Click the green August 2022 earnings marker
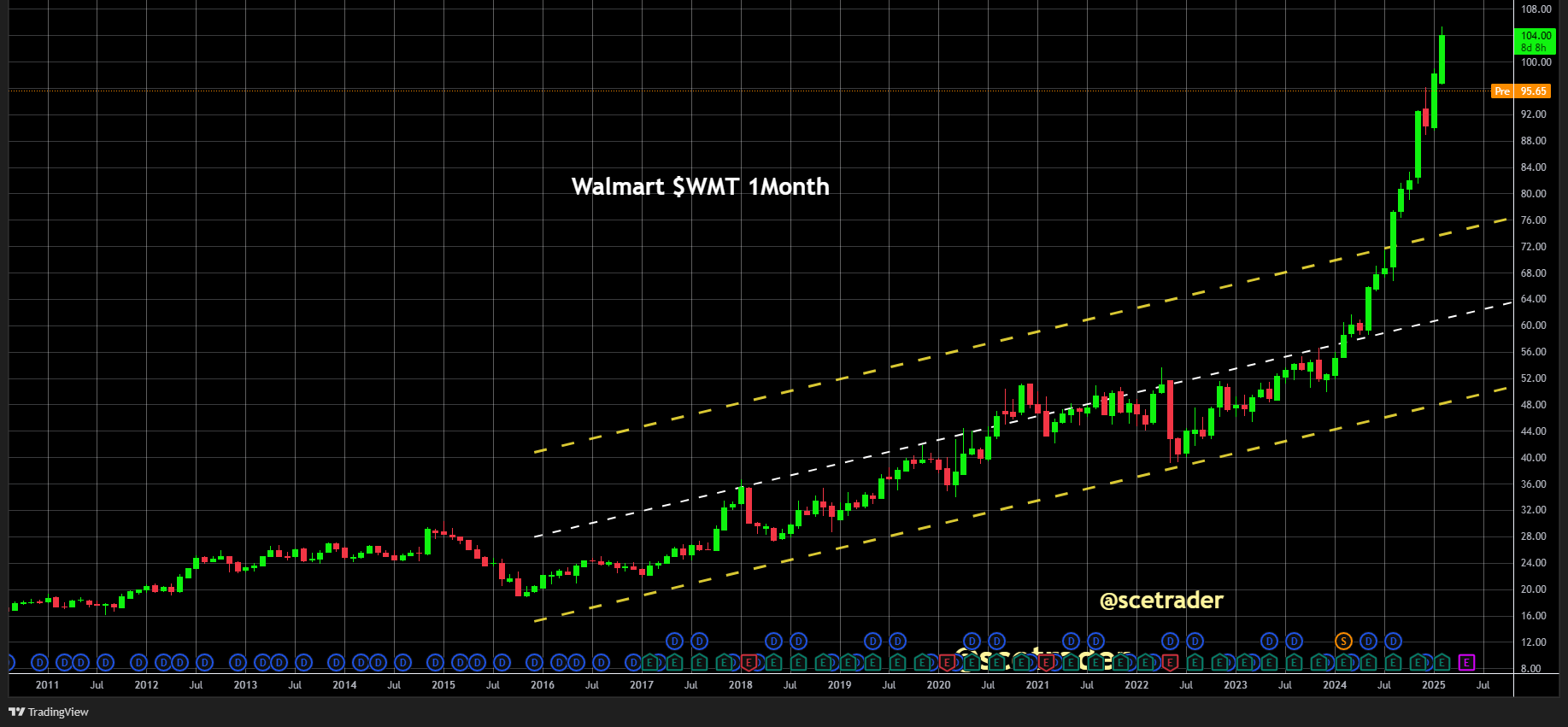1568x727 pixels. [1195, 662]
